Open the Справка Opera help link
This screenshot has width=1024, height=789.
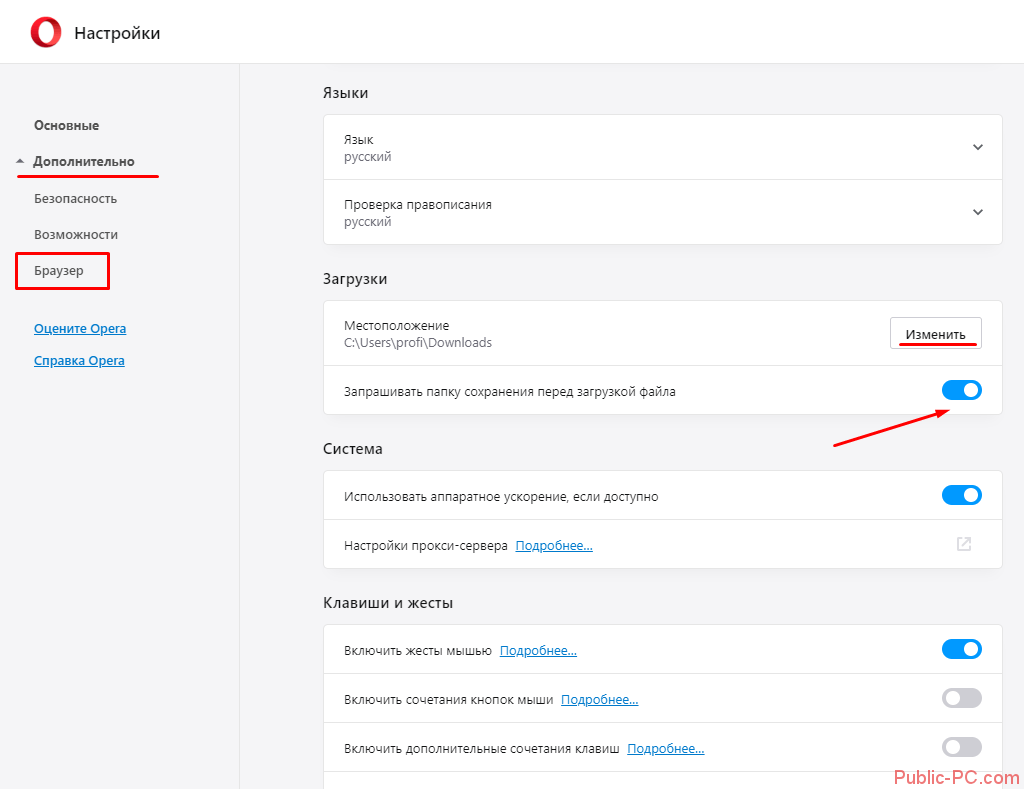coord(79,360)
